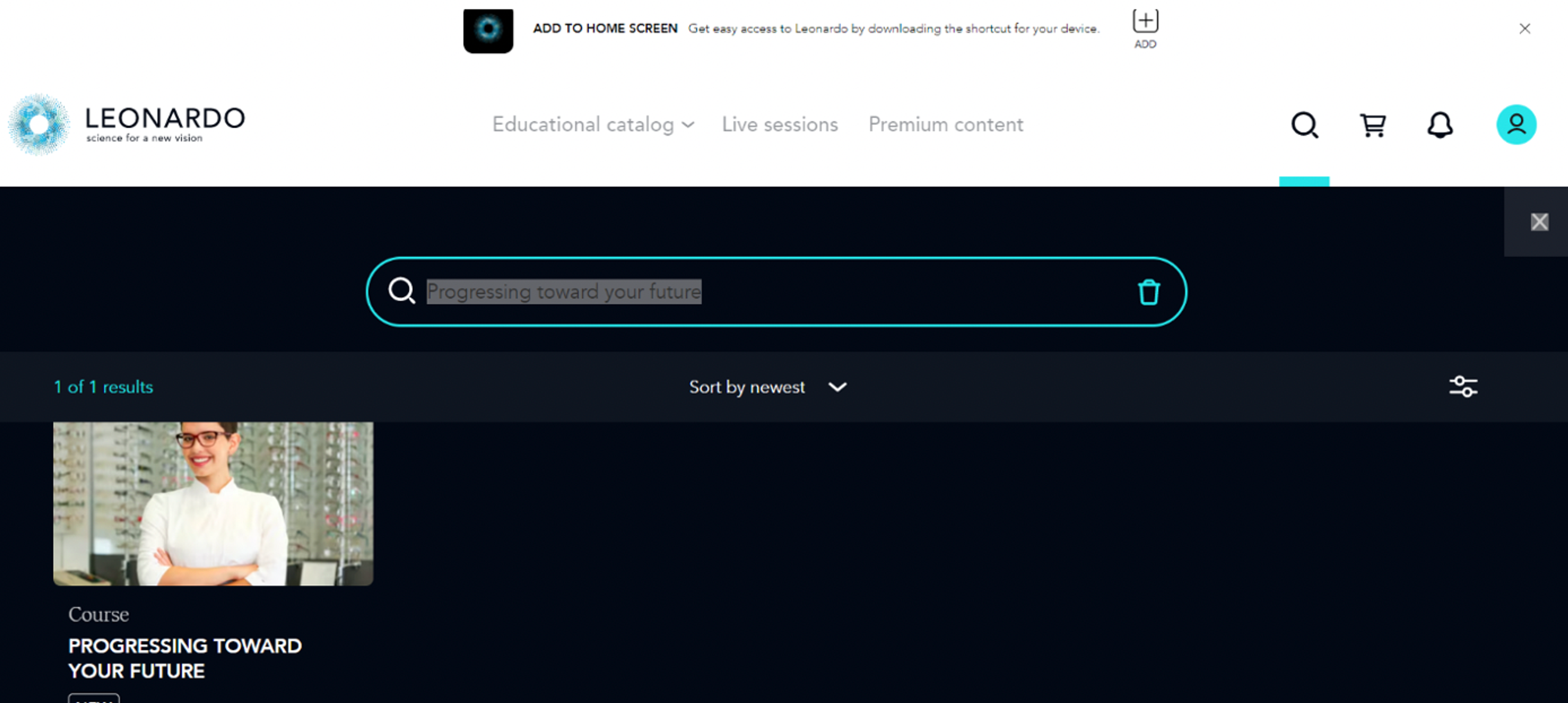Open the notifications bell
The image size is (1568, 703).
point(1439,125)
